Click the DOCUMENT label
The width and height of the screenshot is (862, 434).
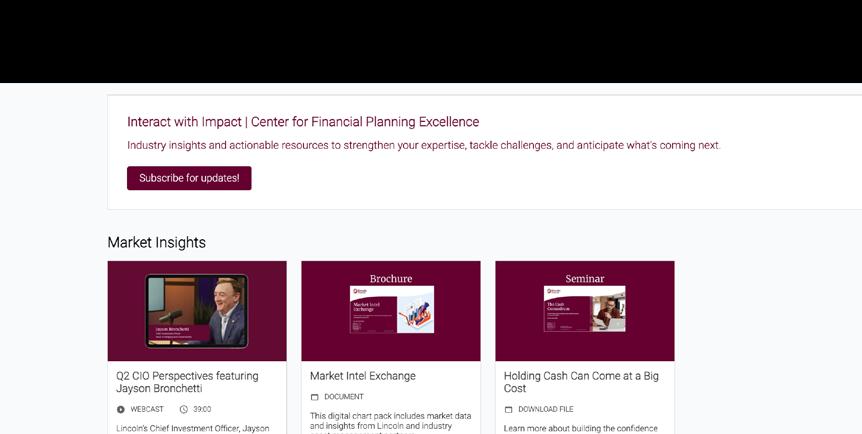point(344,397)
